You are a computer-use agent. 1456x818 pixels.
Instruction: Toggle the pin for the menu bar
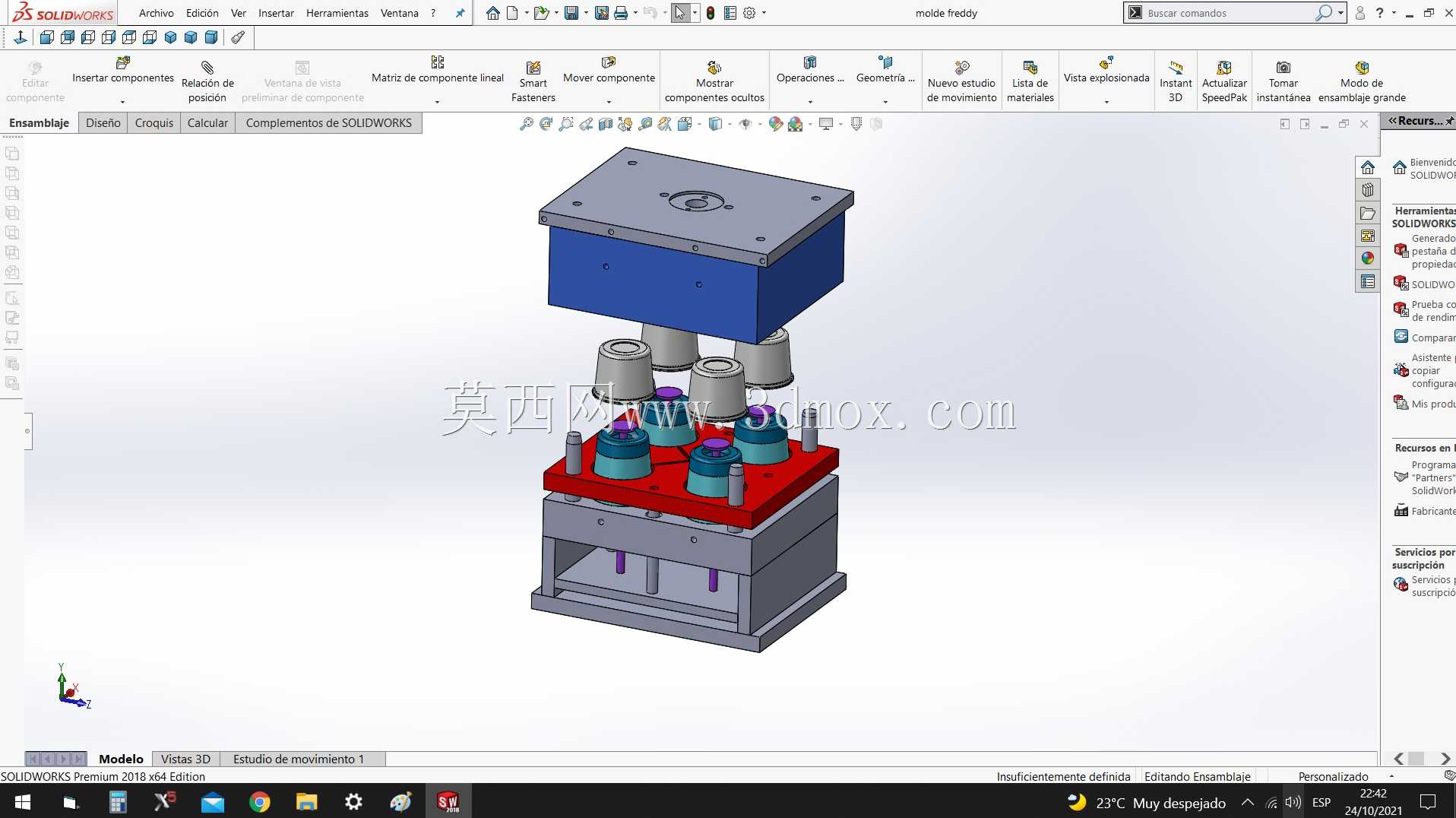click(x=460, y=13)
